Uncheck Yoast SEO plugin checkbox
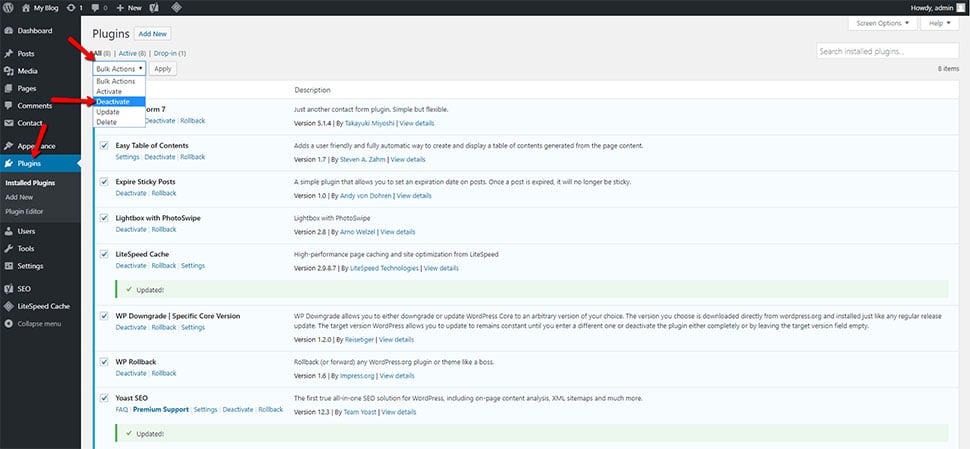This screenshot has height=449, width=970. (x=104, y=398)
